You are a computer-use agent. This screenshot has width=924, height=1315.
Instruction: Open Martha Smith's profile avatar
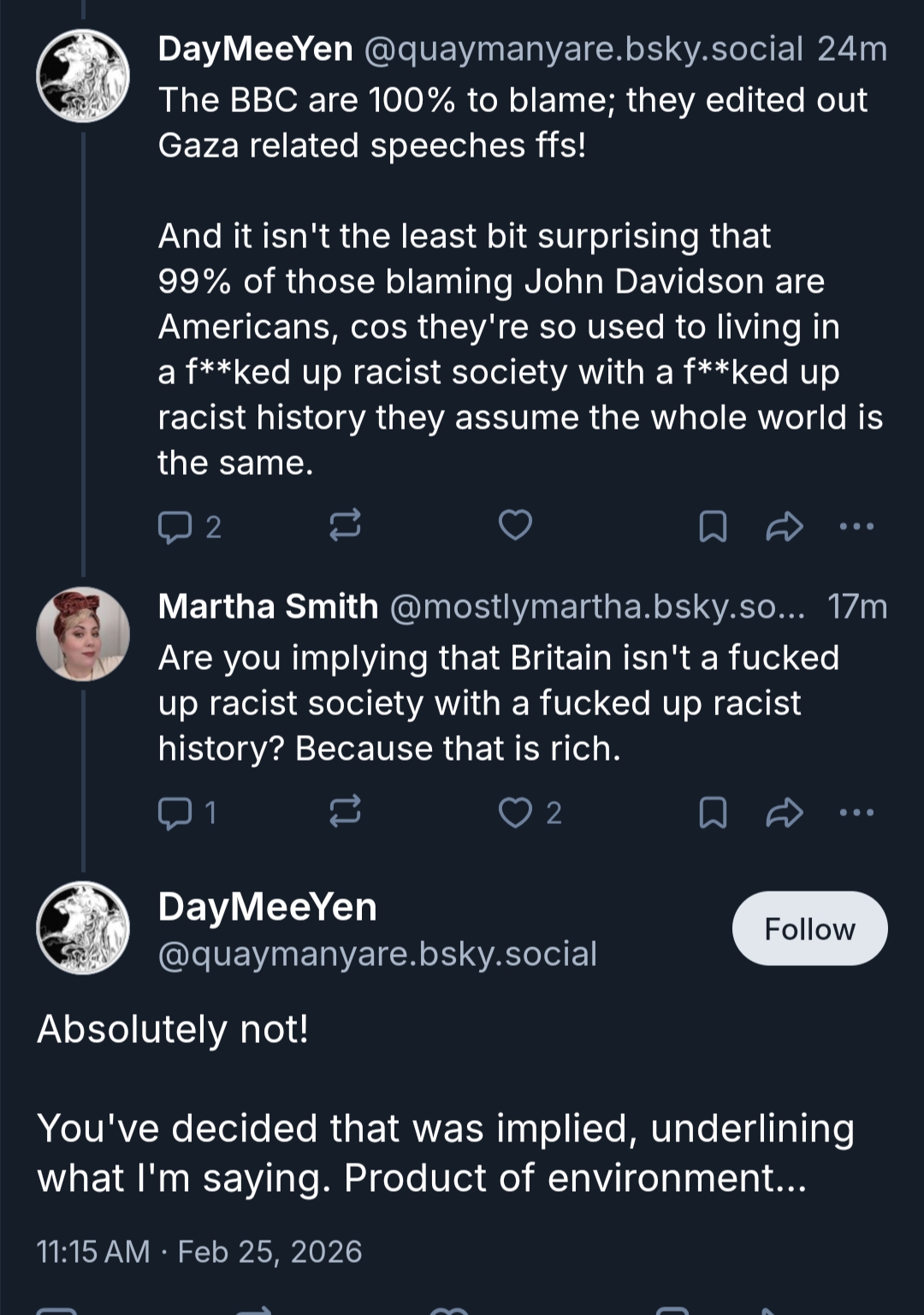83,634
